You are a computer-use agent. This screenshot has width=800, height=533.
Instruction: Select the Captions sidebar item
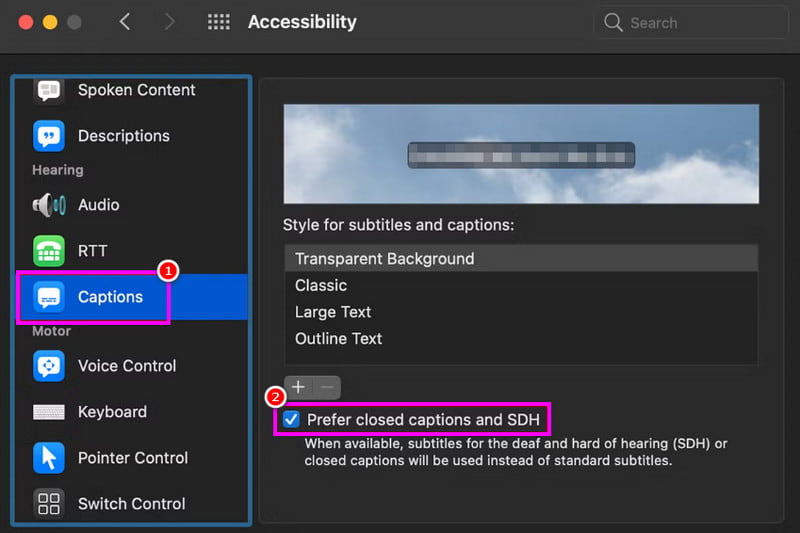(x=110, y=297)
